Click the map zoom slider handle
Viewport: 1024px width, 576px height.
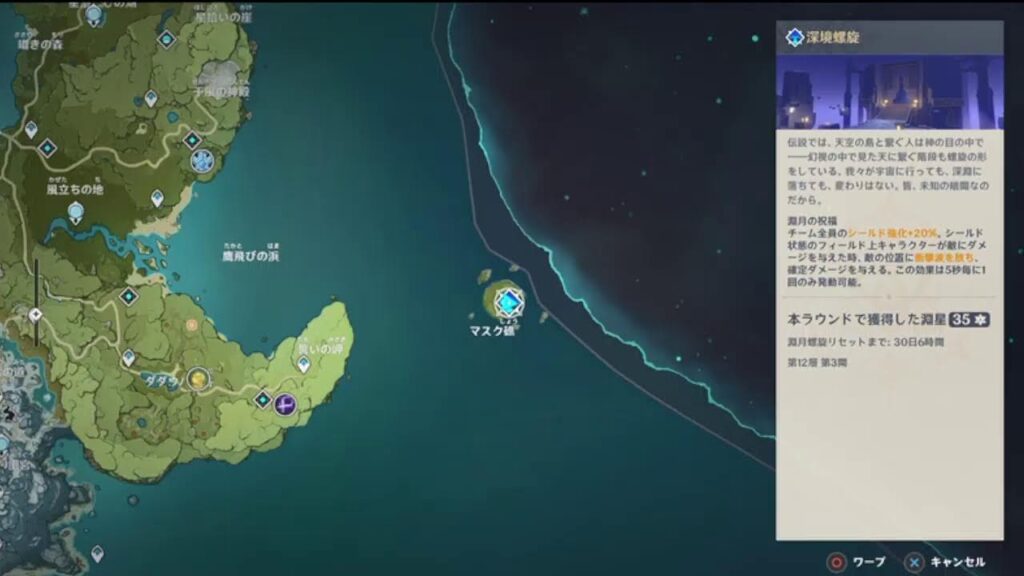coord(36,314)
